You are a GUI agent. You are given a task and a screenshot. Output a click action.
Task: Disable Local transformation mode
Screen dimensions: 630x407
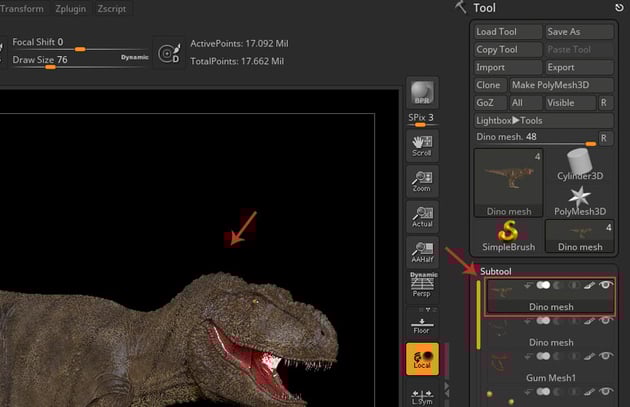[422, 360]
